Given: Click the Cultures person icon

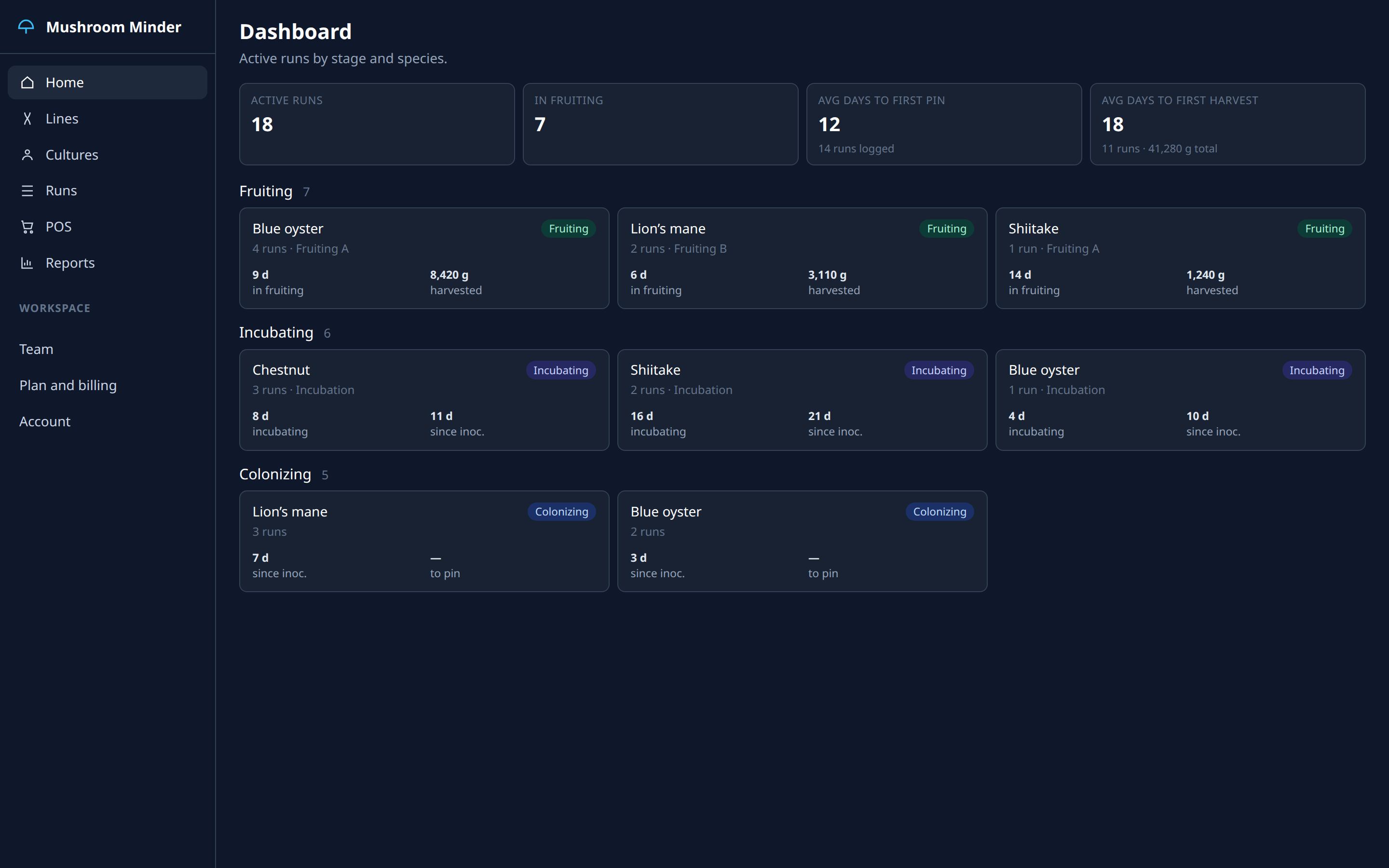Looking at the screenshot, I should (x=27, y=155).
